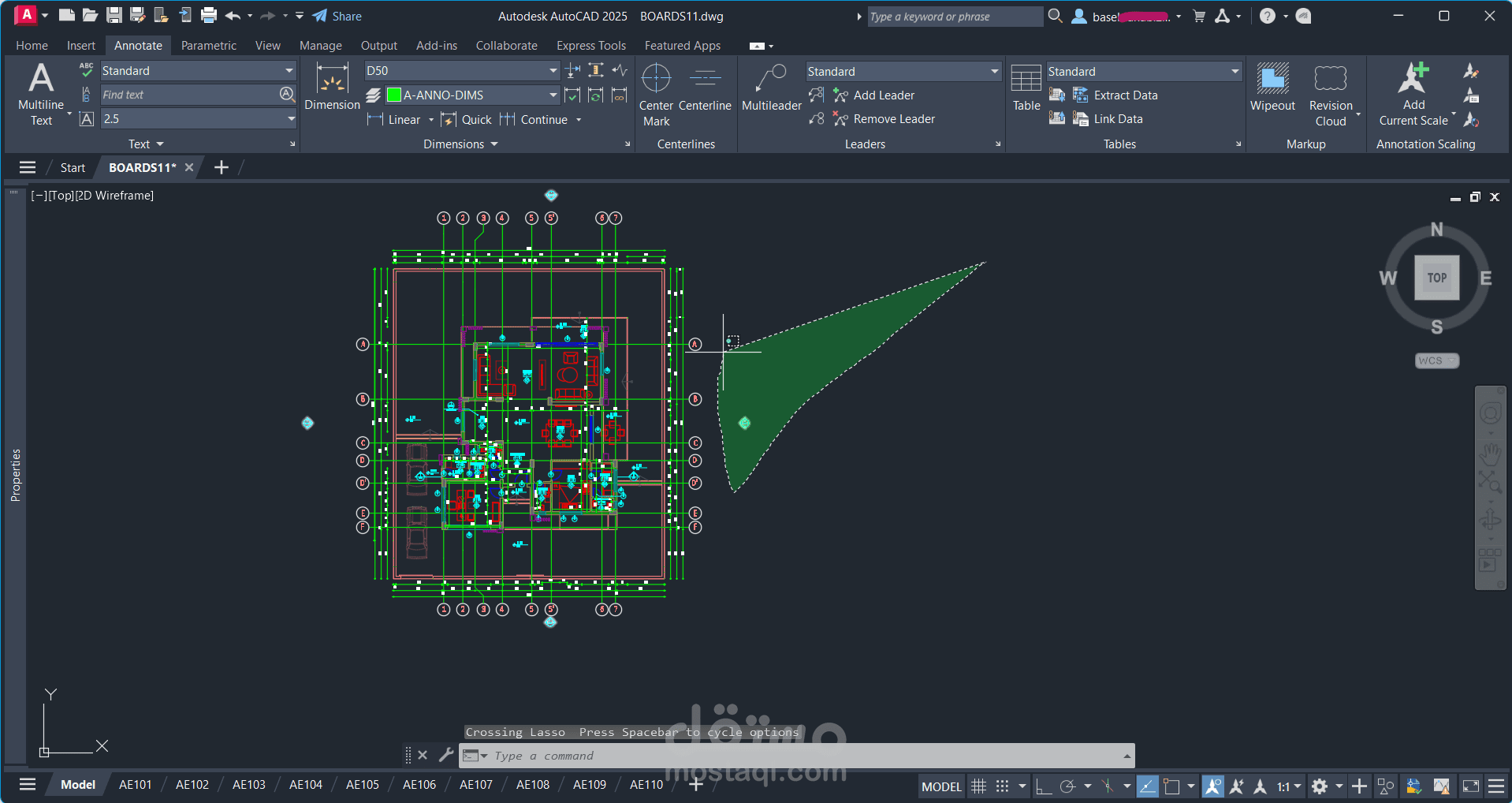Click Link Data button
This screenshot has height=803, width=1512.
1108,119
